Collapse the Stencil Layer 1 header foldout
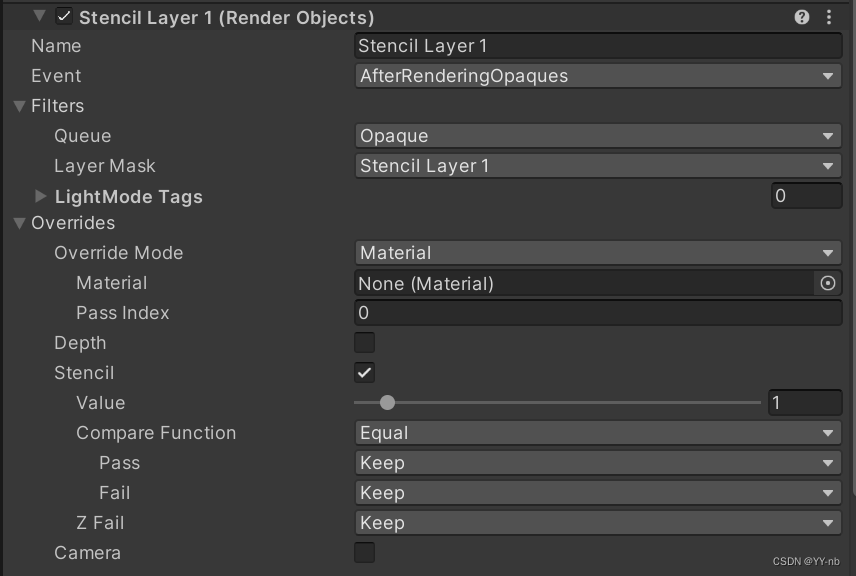 (39, 16)
